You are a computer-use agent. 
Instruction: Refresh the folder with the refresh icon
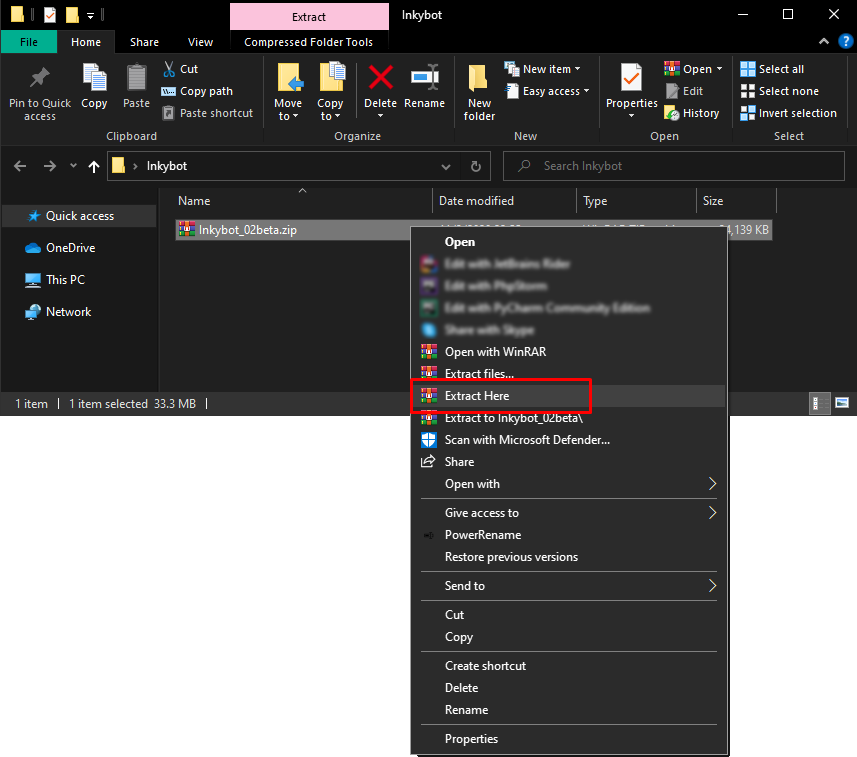click(475, 166)
